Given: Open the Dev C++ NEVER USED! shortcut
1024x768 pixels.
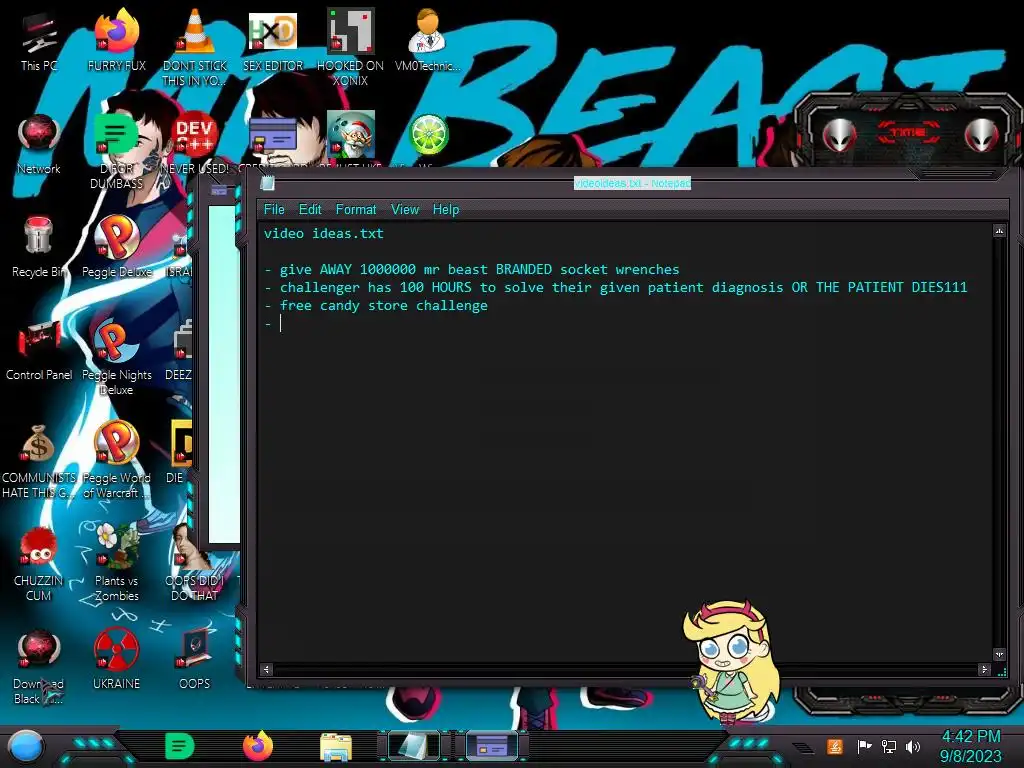Looking at the screenshot, I should 195,144.
